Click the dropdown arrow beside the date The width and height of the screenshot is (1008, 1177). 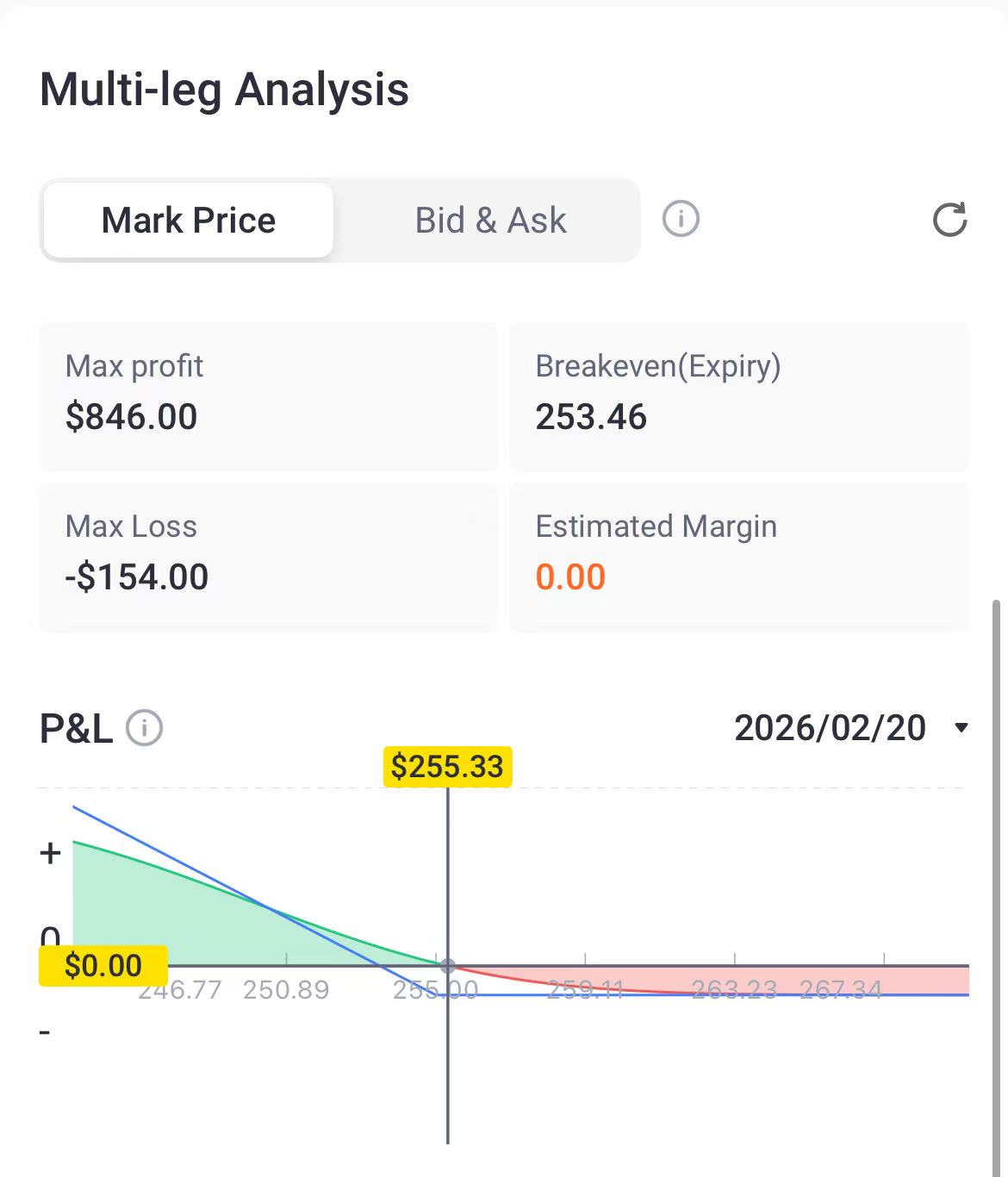(x=961, y=728)
